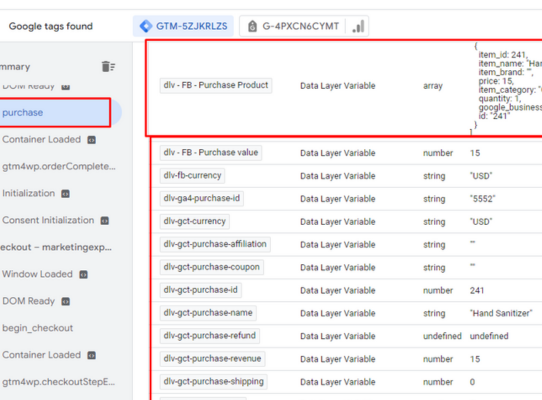Viewport: 542px width, 400px height.
Task: Click the dlv-gct-purchase-refund variable chip
Action: [209, 336]
